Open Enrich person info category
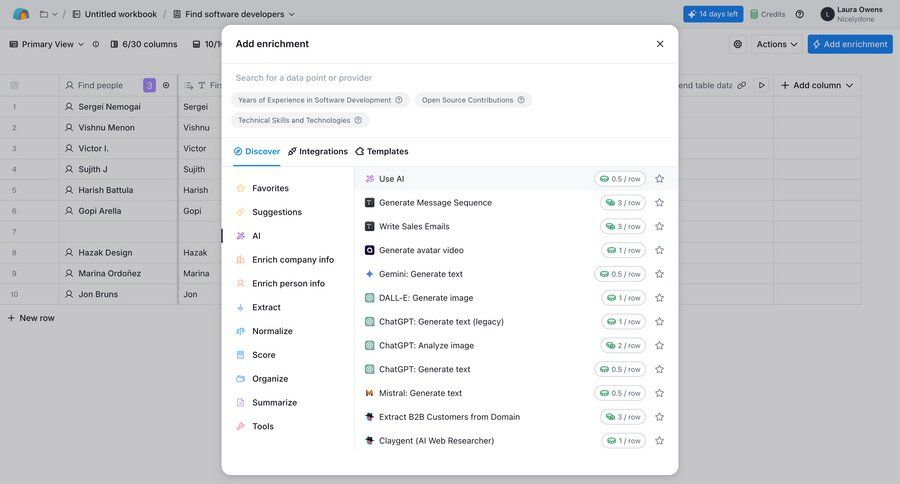Screen dimensions: 900x484 coord(287,284)
